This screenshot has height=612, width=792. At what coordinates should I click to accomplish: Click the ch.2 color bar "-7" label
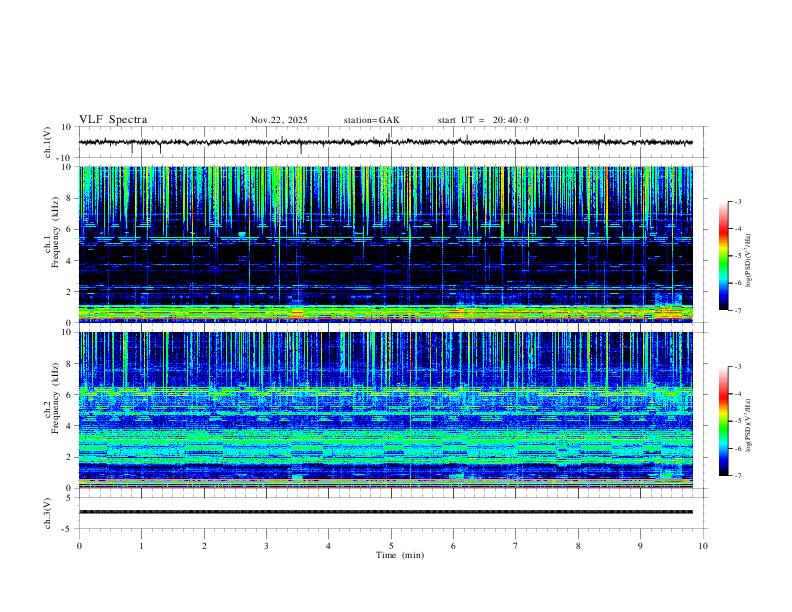click(737, 476)
